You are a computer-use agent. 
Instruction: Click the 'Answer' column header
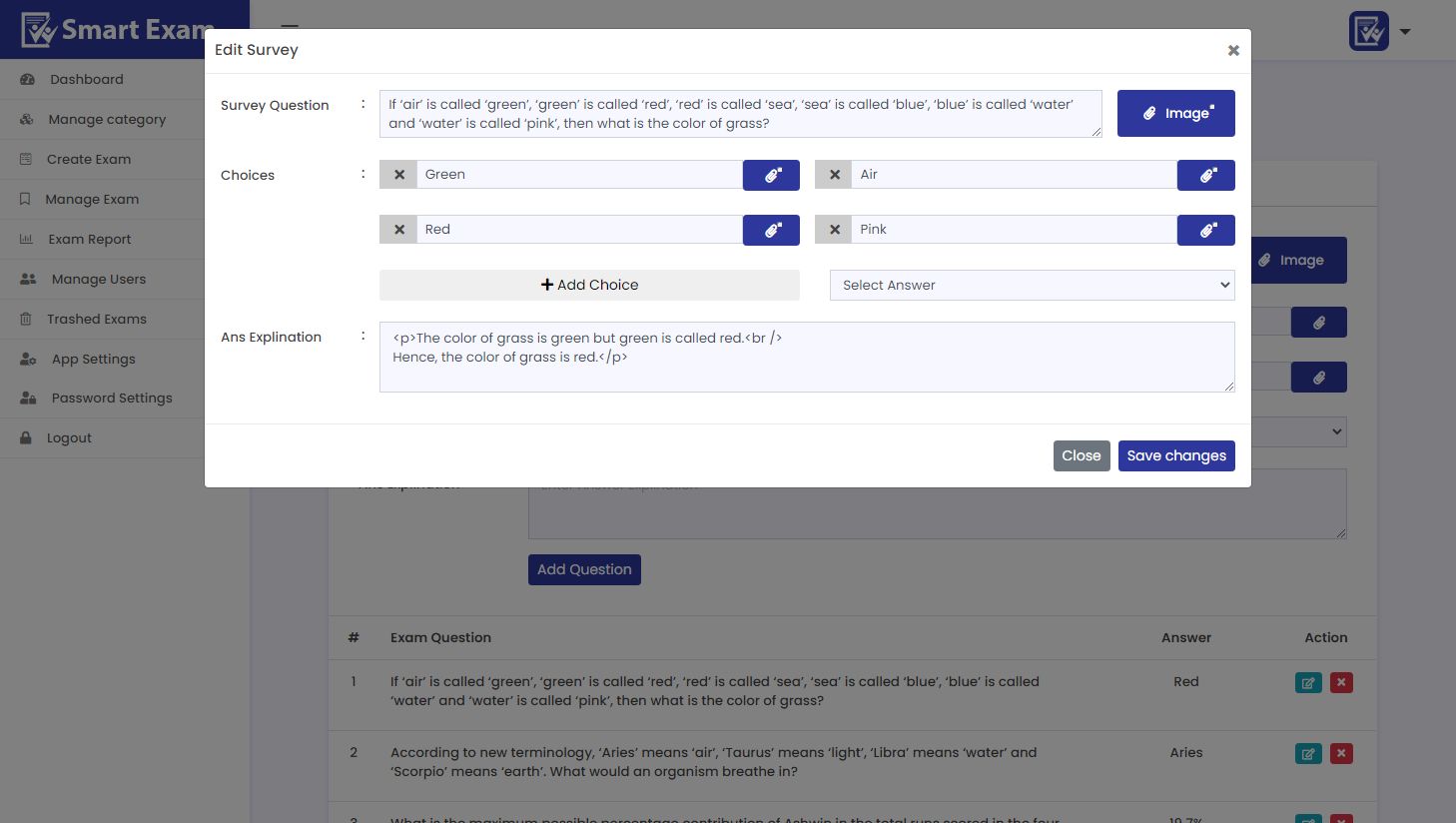[1186, 638]
